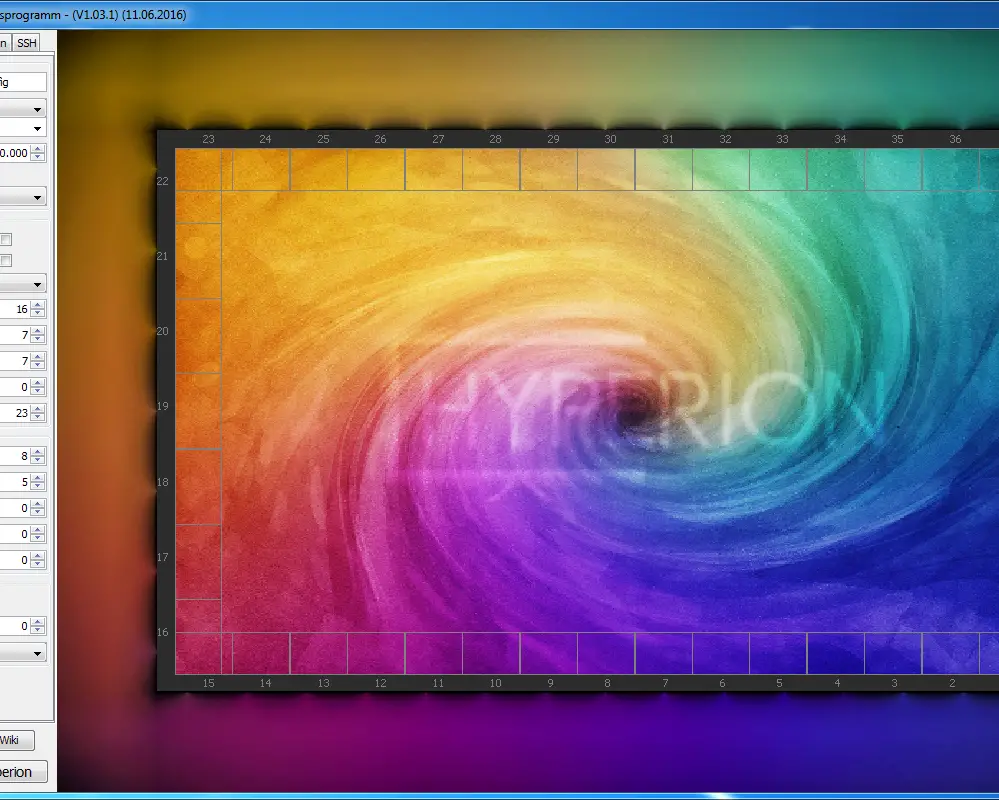
Task: Click LED number 34 on the preview
Action: (840, 139)
